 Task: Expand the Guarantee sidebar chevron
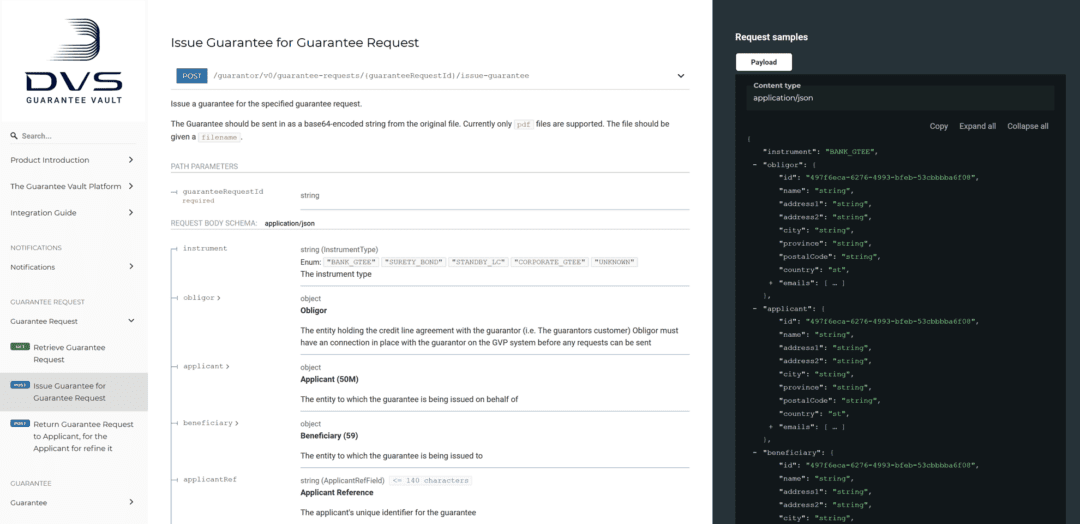pyautogui.click(x=131, y=503)
